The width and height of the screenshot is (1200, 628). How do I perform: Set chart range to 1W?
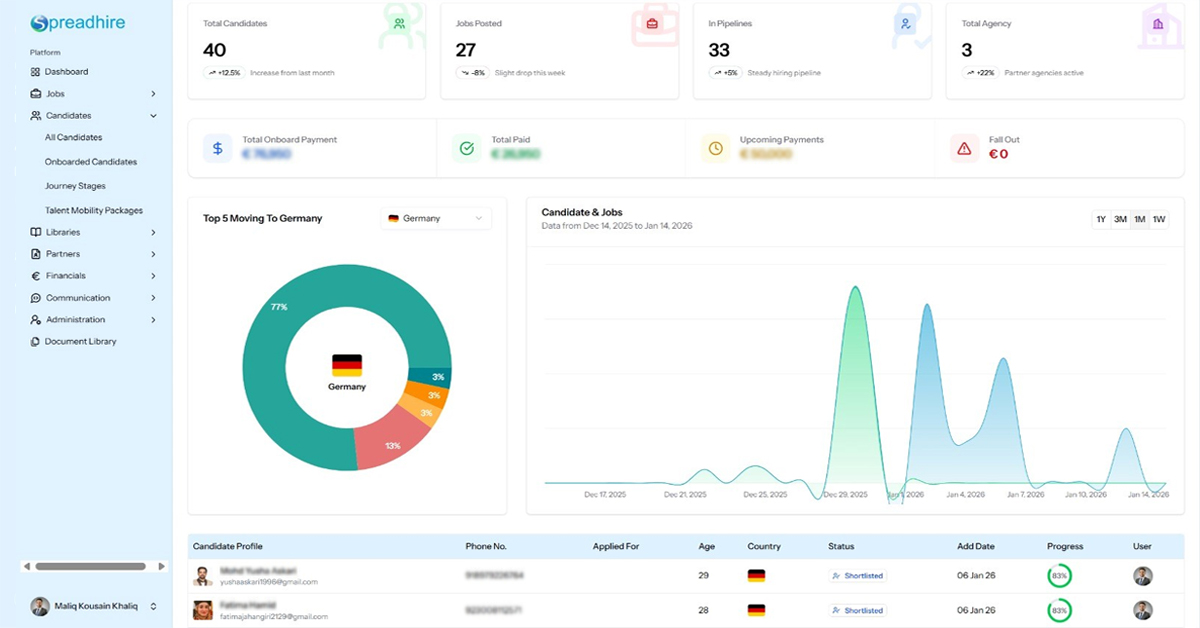pyautogui.click(x=1159, y=219)
